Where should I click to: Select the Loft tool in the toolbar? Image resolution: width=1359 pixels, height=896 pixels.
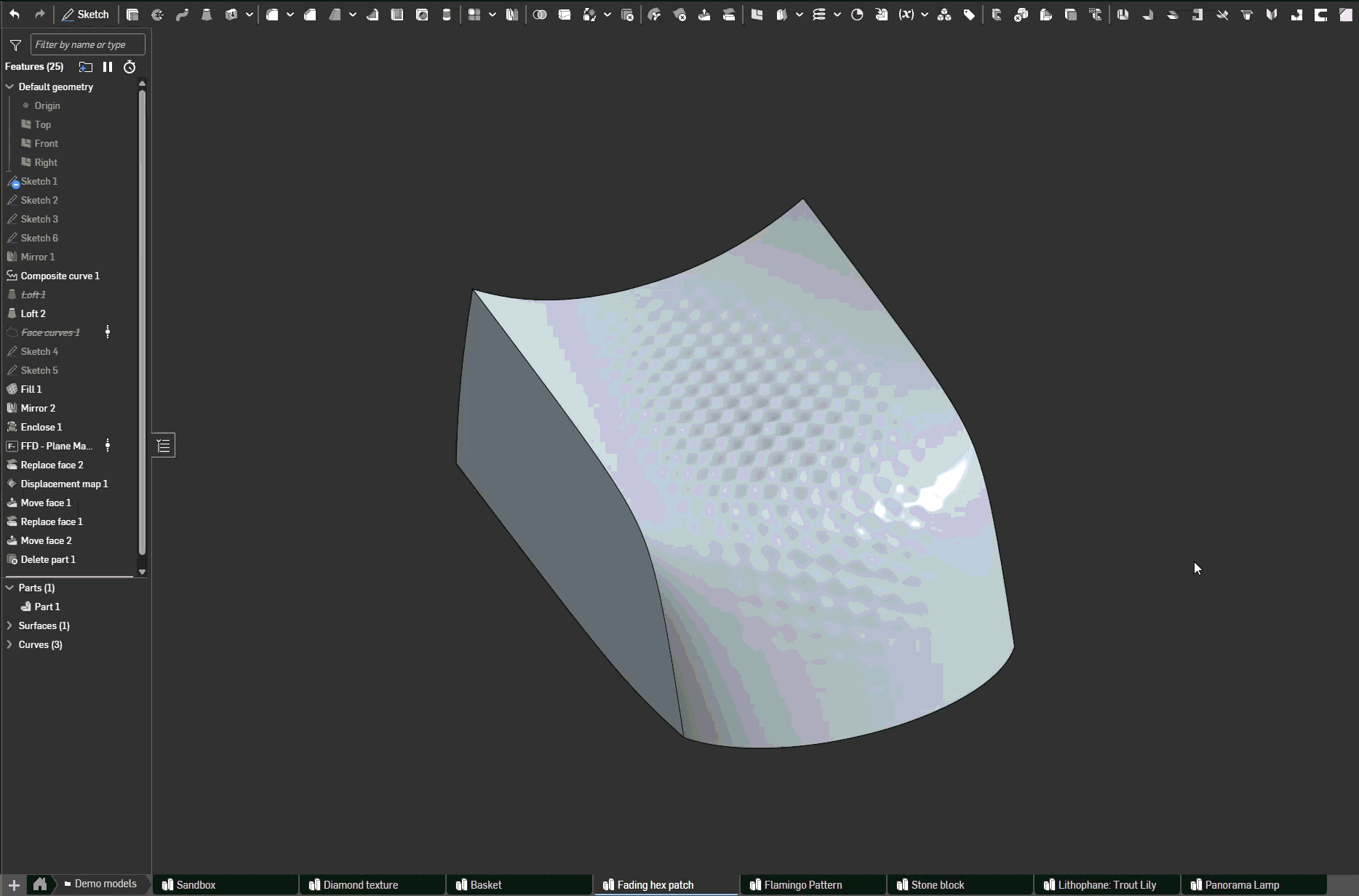point(207,15)
